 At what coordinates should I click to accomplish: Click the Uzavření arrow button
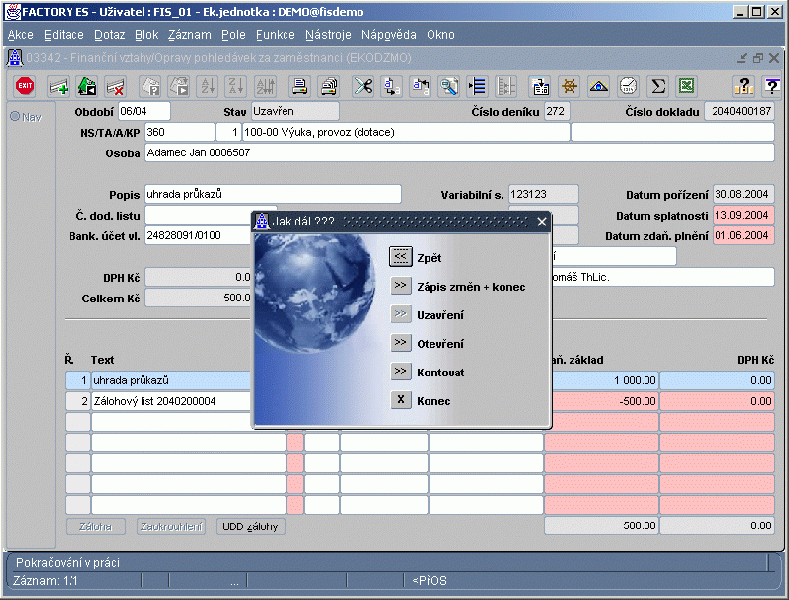[401, 314]
